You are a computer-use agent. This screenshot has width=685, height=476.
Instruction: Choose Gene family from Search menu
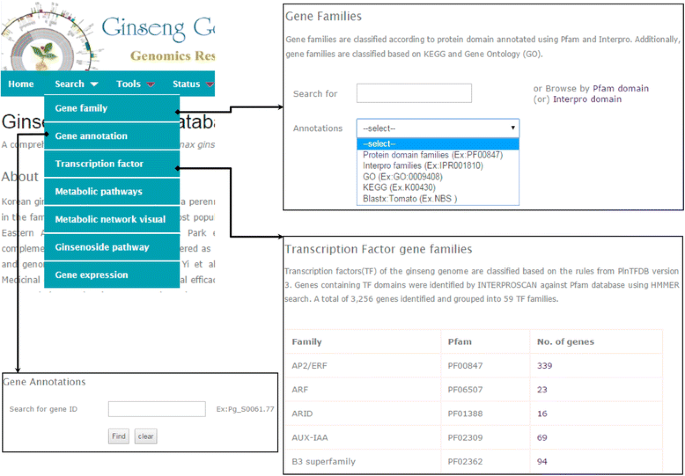pyautogui.click(x=112, y=108)
